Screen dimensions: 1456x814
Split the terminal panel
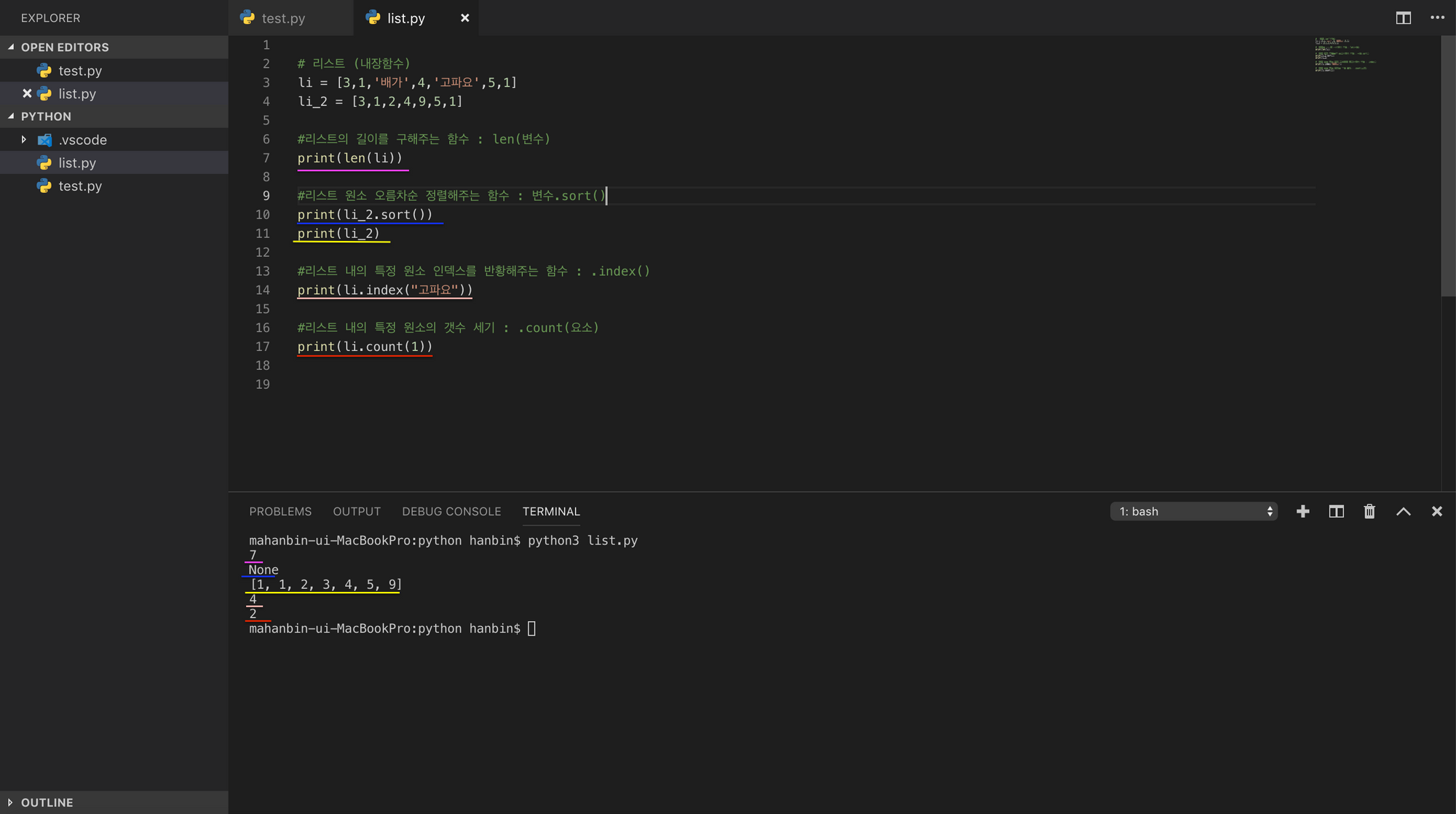coord(1336,512)
